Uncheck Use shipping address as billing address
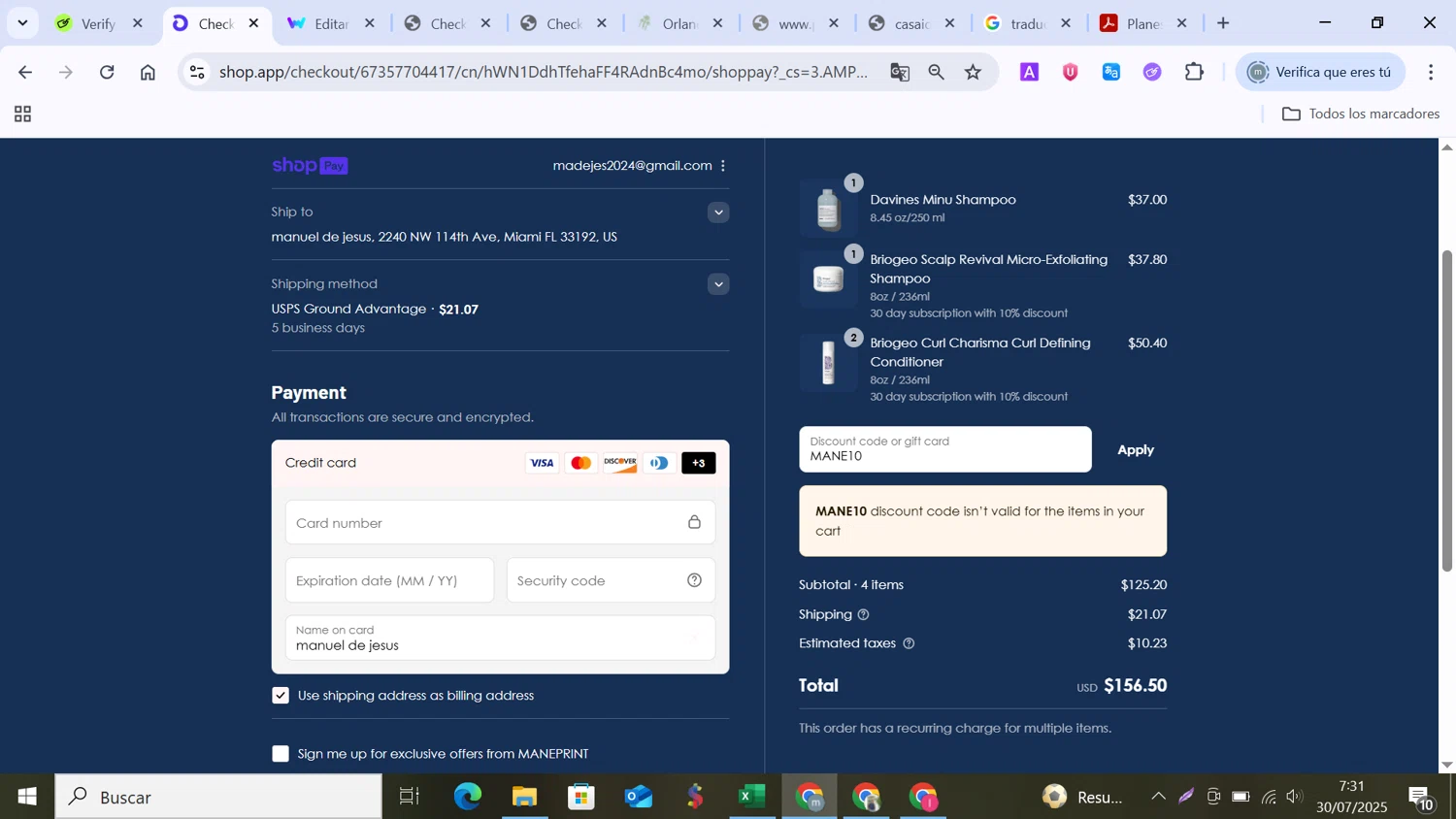Image resolution: width=1456 pixels, height=819 pixels. 281,696
